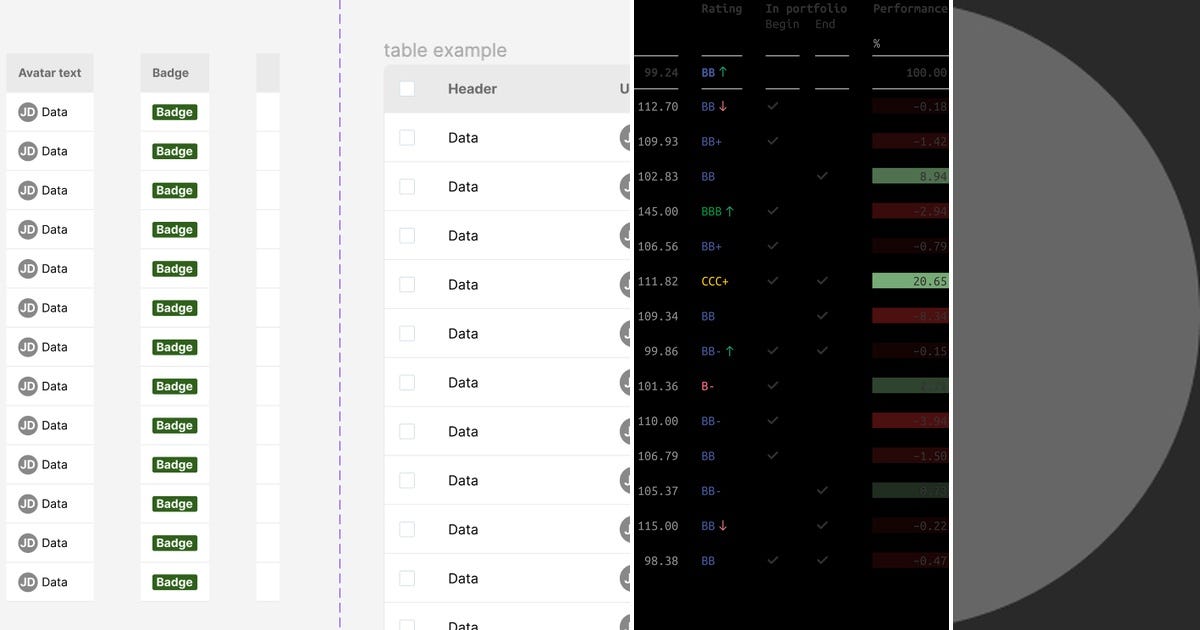Click the green up arrow beside the top BB rating
1200x630 pixels.
click(x=723, y=71)
